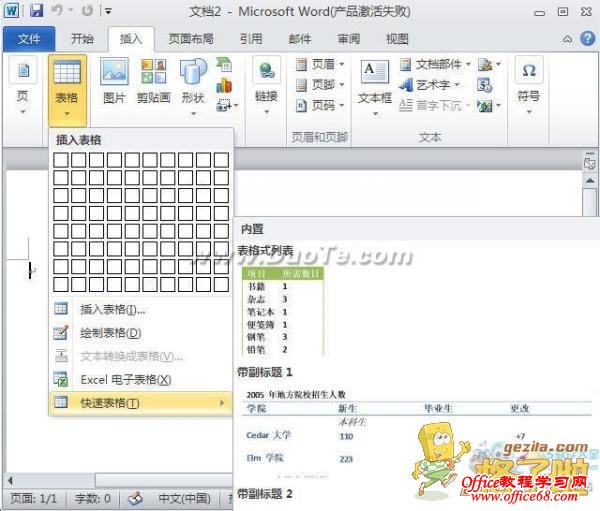Click the 表格 (Table) button
This screenshot has height=511, width=600.
pos(67,90)
